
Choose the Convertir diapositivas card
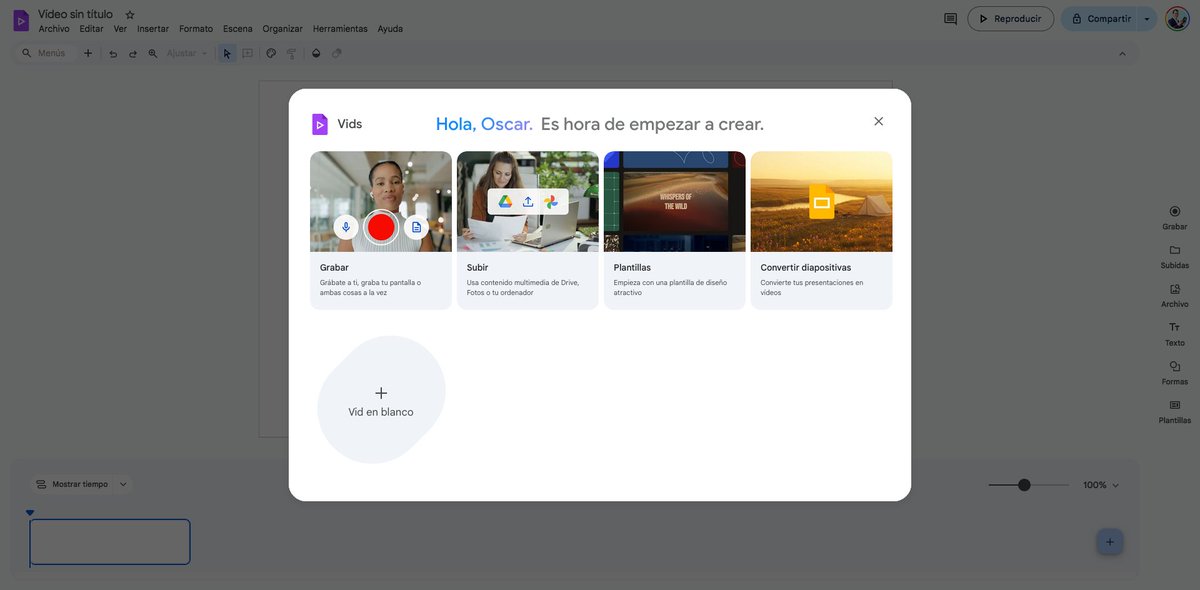tap(822, 230)
